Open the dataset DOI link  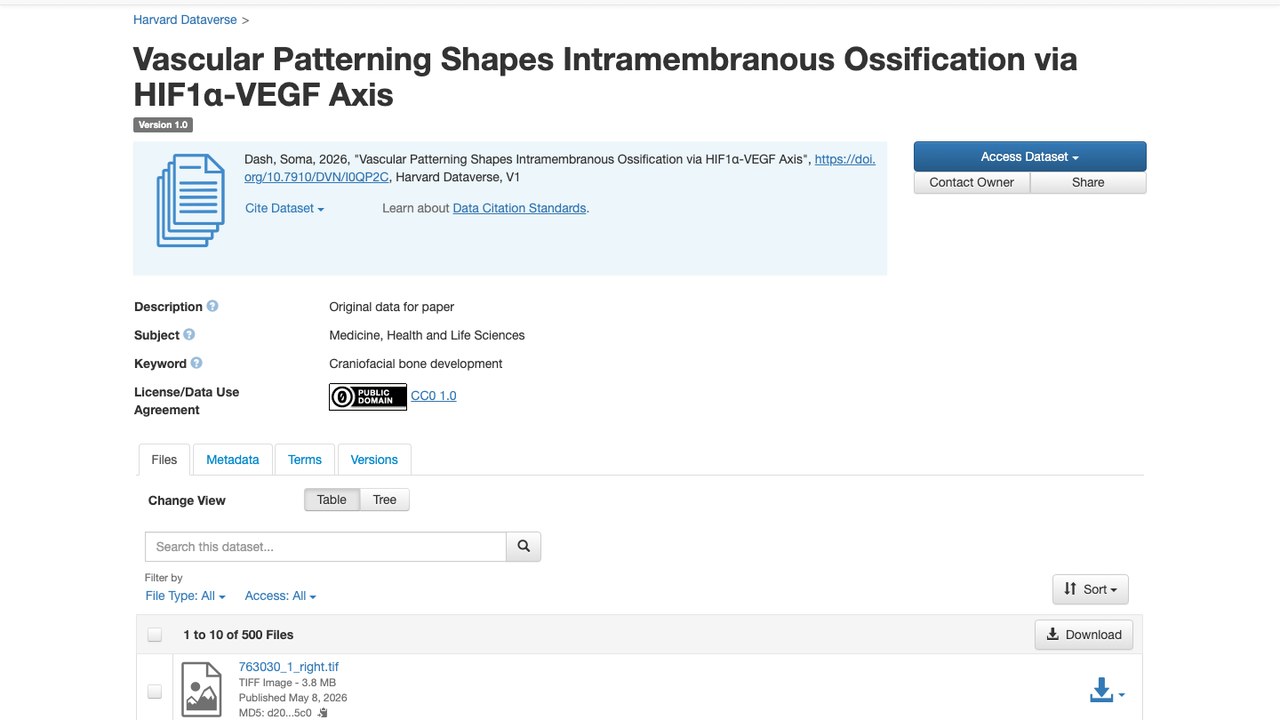pyautogui.click(x=560, y=168)
